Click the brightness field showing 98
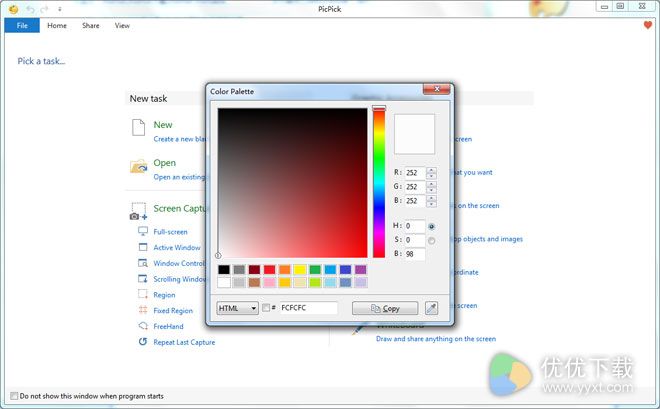This screenshot has height=409, width=660. [415, 254]
